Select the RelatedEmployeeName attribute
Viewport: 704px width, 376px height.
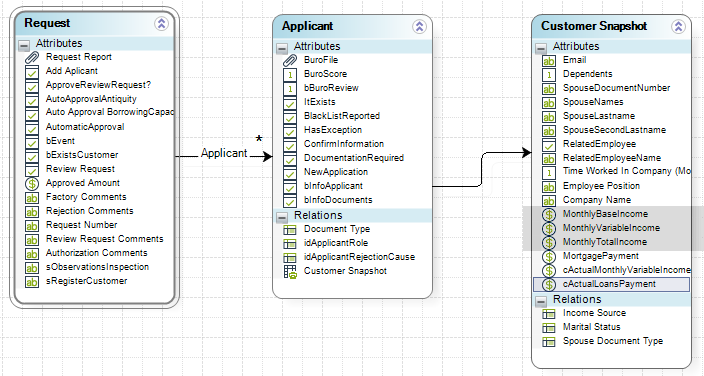click(612, 158)
